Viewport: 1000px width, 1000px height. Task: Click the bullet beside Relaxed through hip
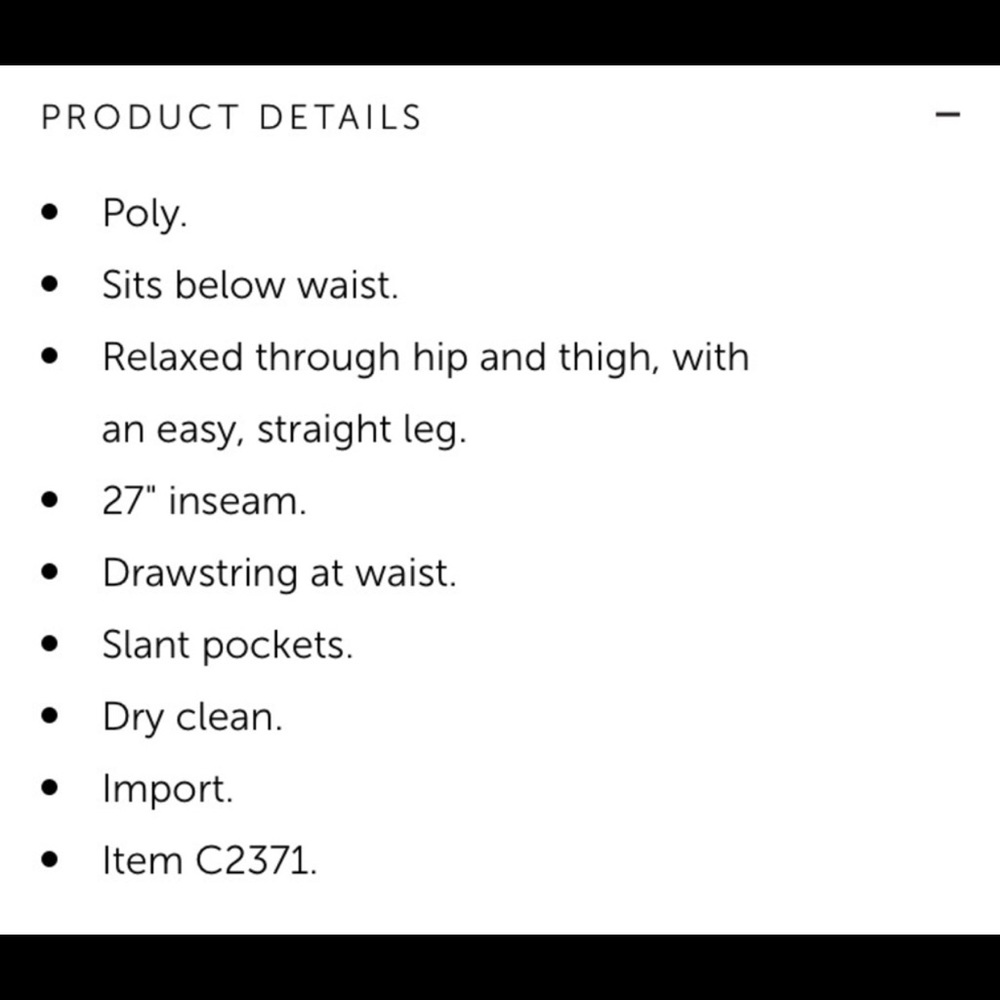click(49, 356)
